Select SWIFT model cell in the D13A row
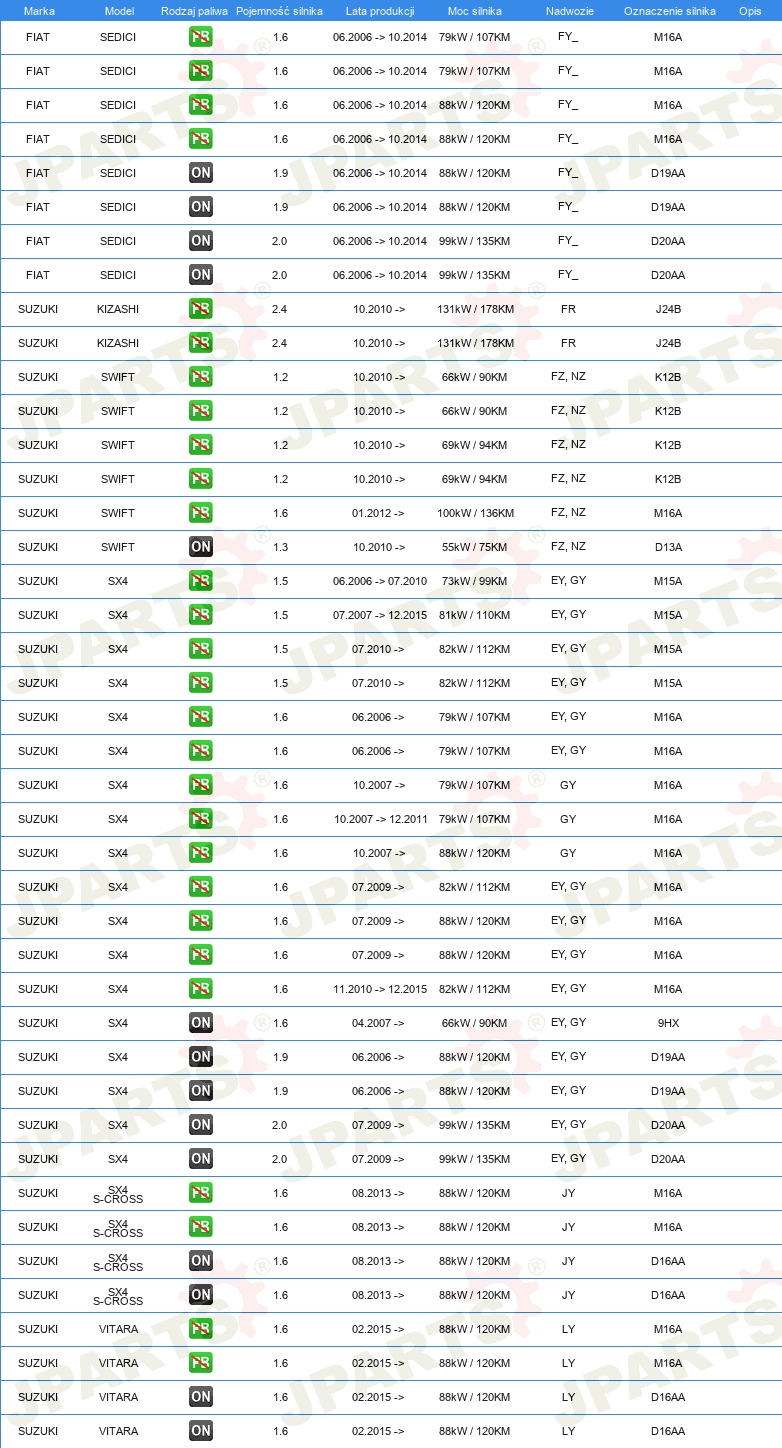This screenshot has width=782, height=1448. (x=118, y=547)
